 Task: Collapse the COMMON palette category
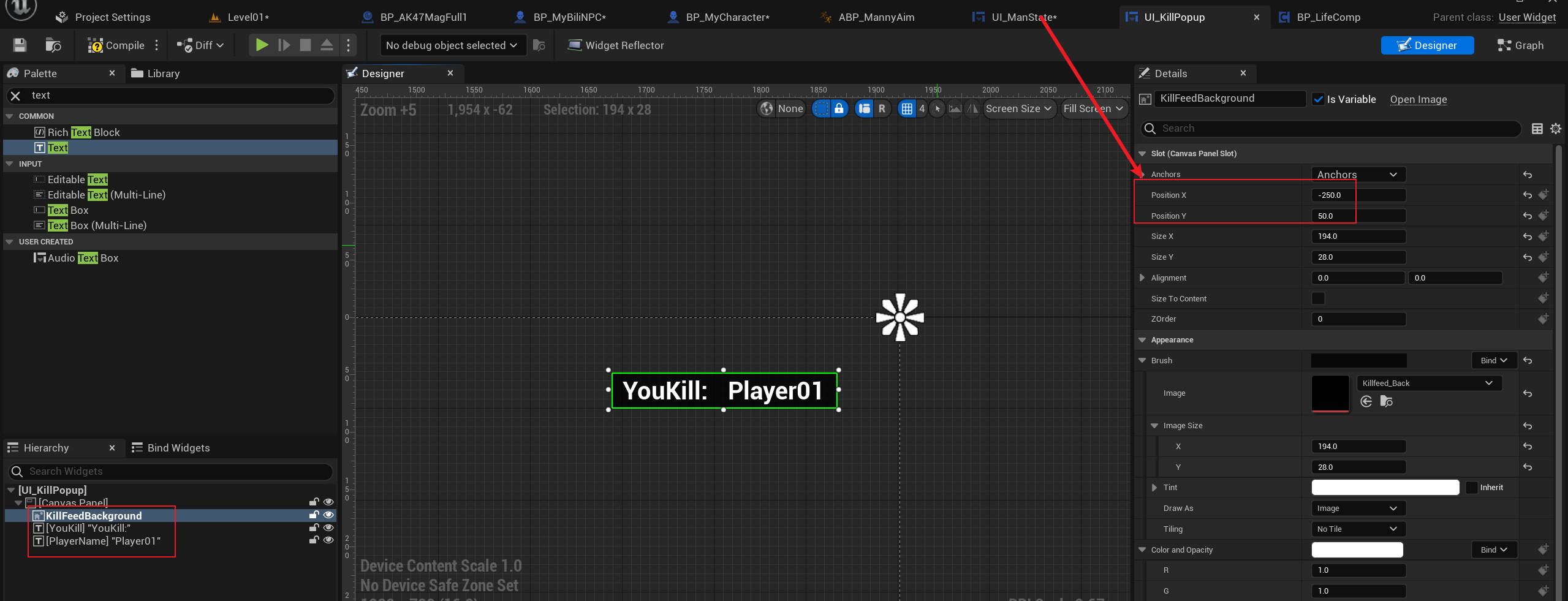point(9,116)
